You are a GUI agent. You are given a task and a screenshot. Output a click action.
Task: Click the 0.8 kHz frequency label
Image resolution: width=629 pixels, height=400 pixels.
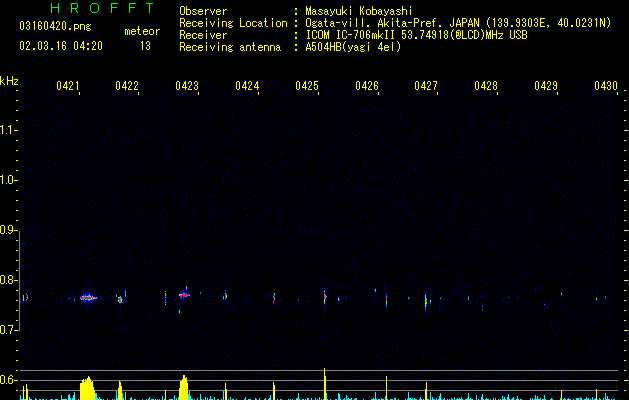tap(8, 280)
